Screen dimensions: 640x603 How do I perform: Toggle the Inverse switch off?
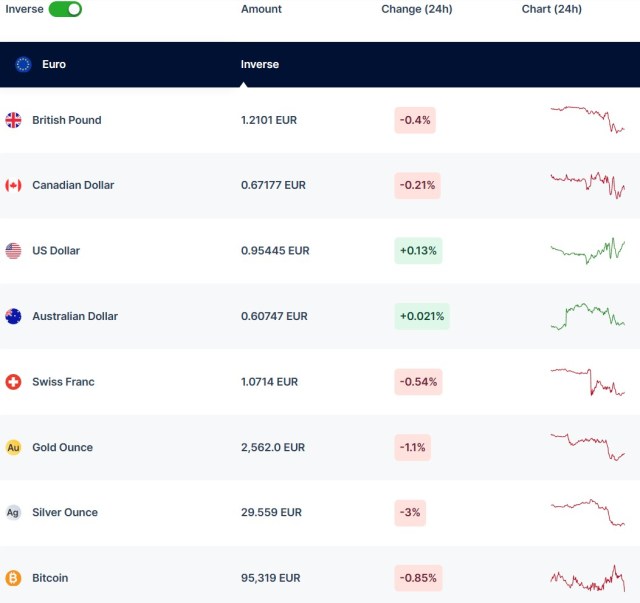[65, 9]
